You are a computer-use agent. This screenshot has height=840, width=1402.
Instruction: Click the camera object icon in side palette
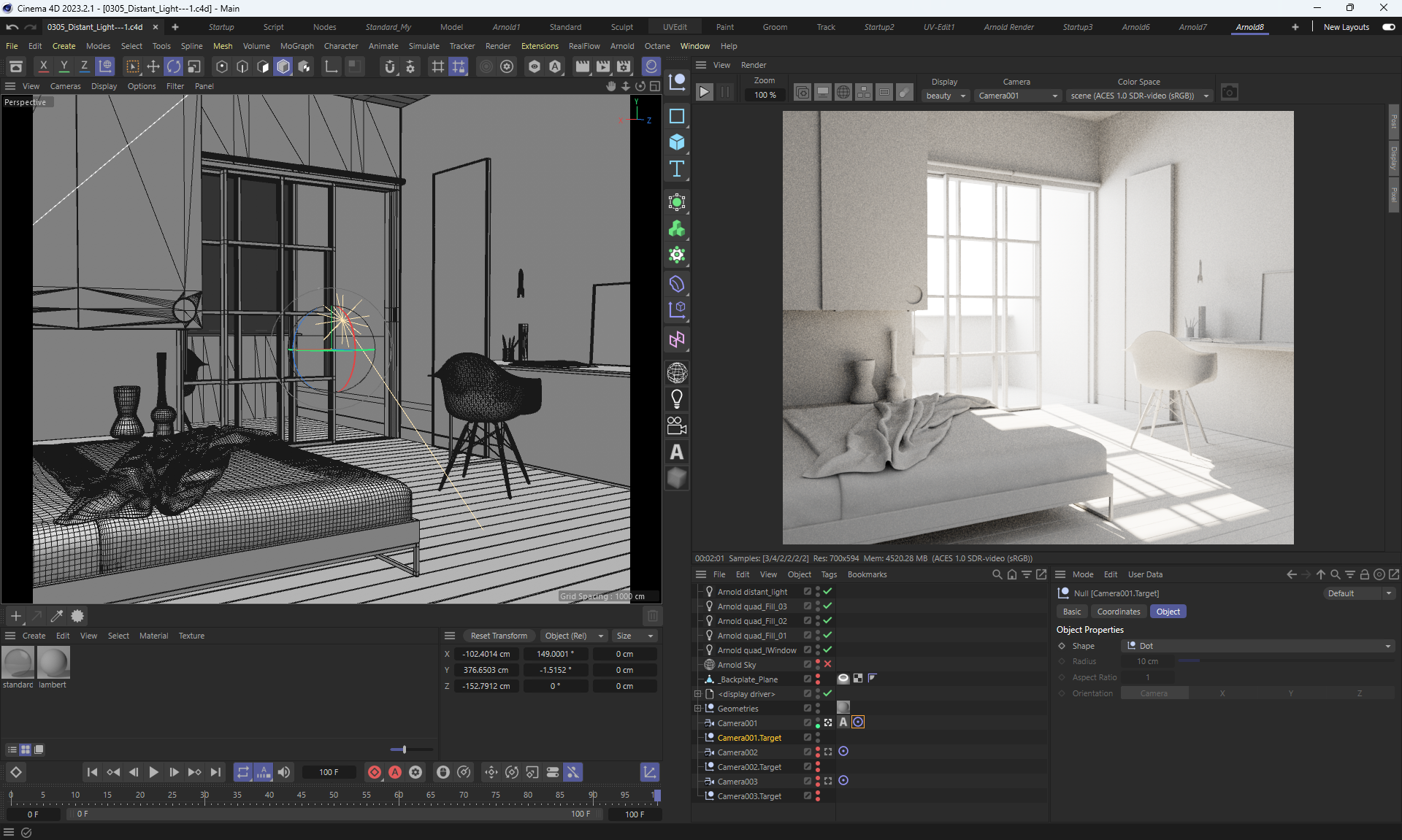677,425
